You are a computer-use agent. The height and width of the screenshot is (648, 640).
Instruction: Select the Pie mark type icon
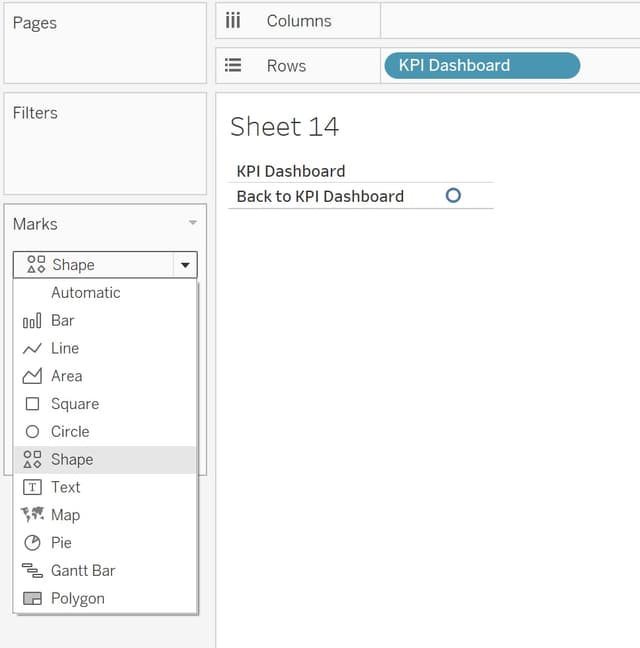pos(32,543)
